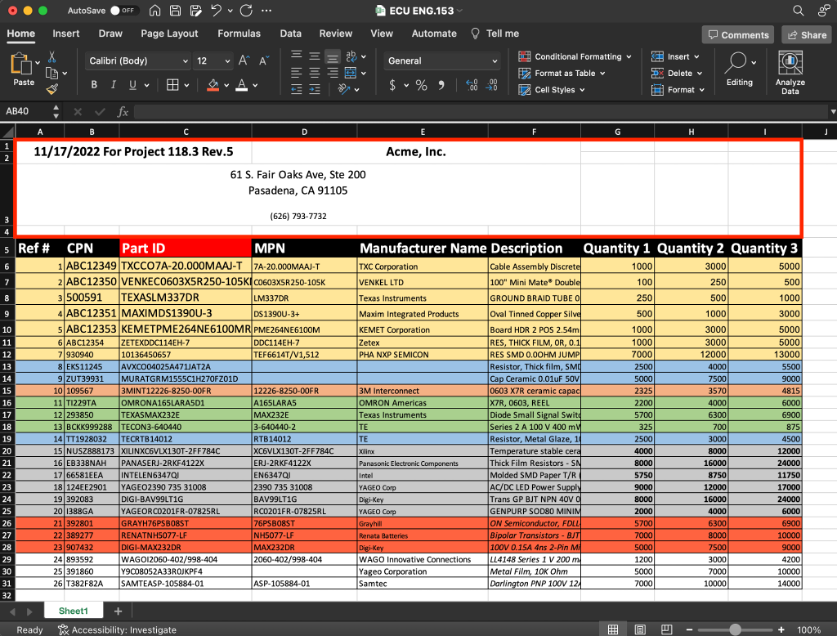The height and width of the screenshot is (636, 838).
Task: Open the Editing tools group
Action: (740, 69)
